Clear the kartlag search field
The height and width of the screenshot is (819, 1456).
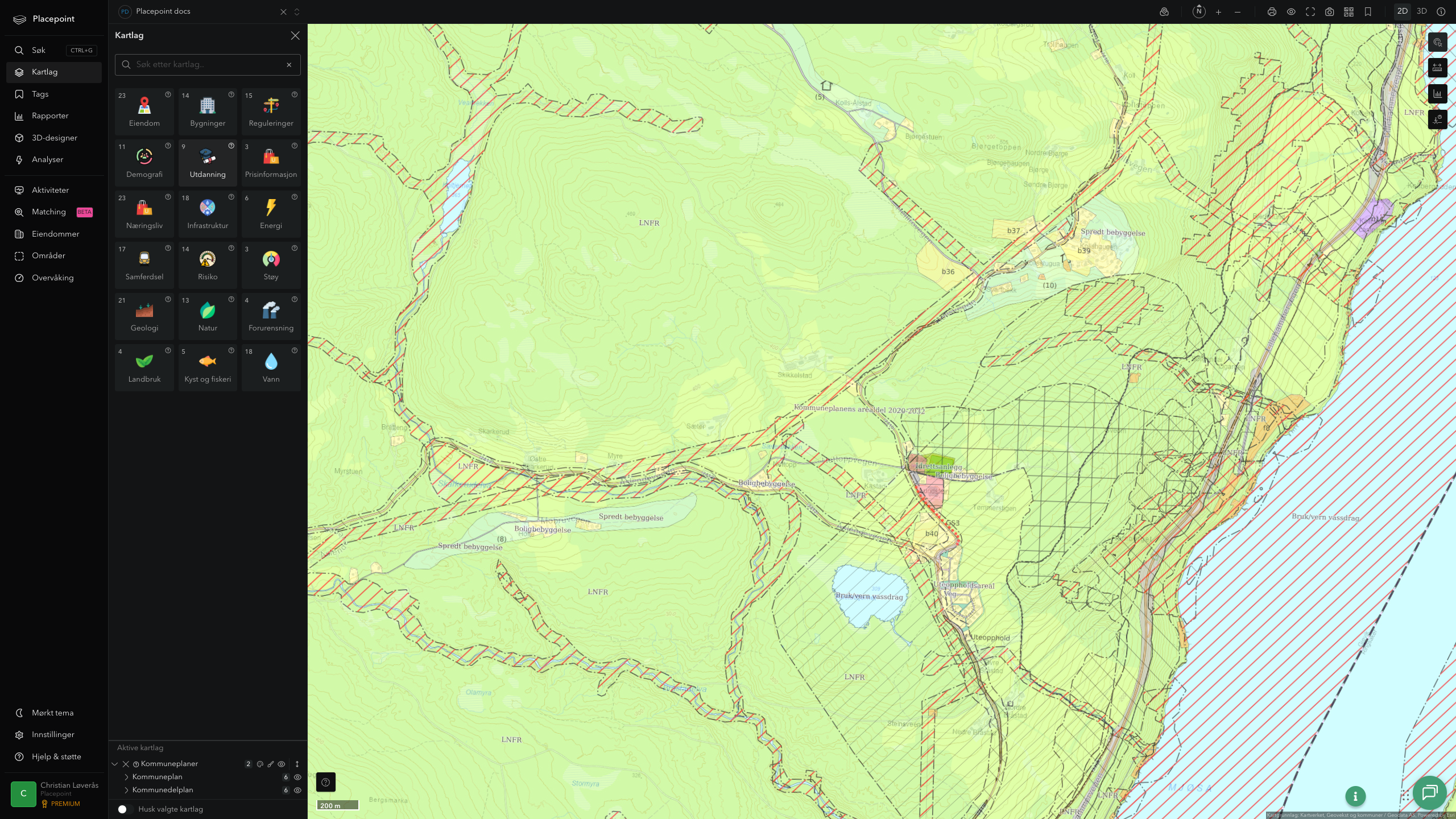[x=289, y=65]
